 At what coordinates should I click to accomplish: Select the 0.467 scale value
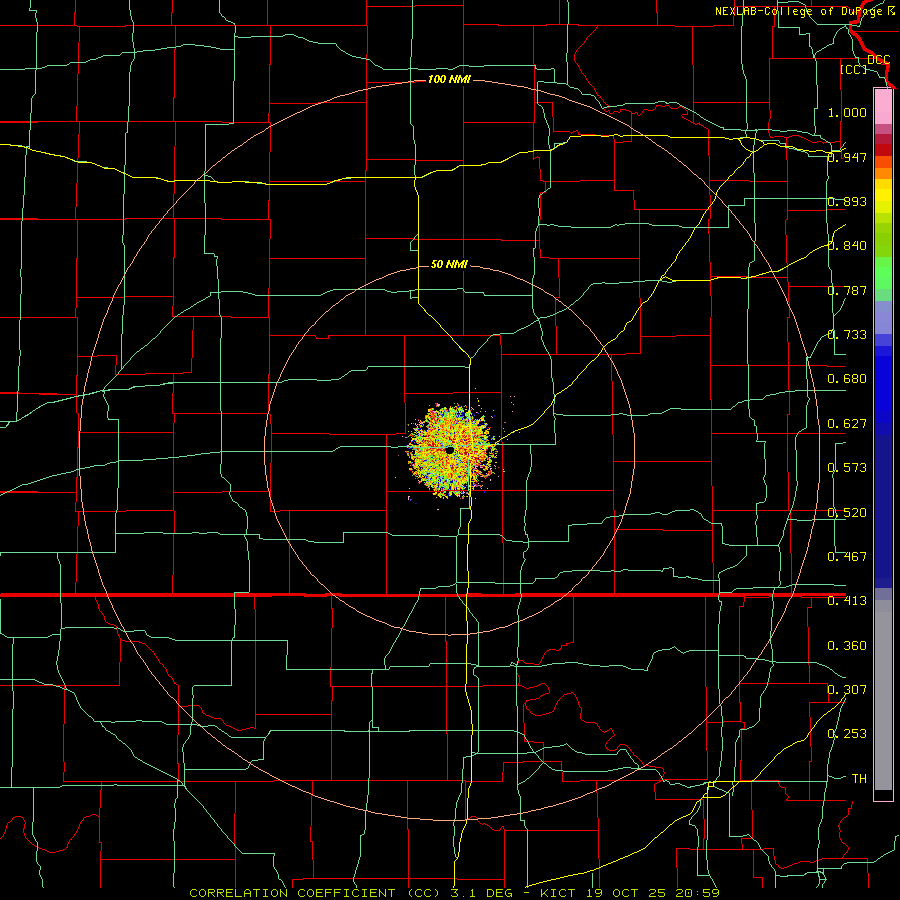click(847, 557)
